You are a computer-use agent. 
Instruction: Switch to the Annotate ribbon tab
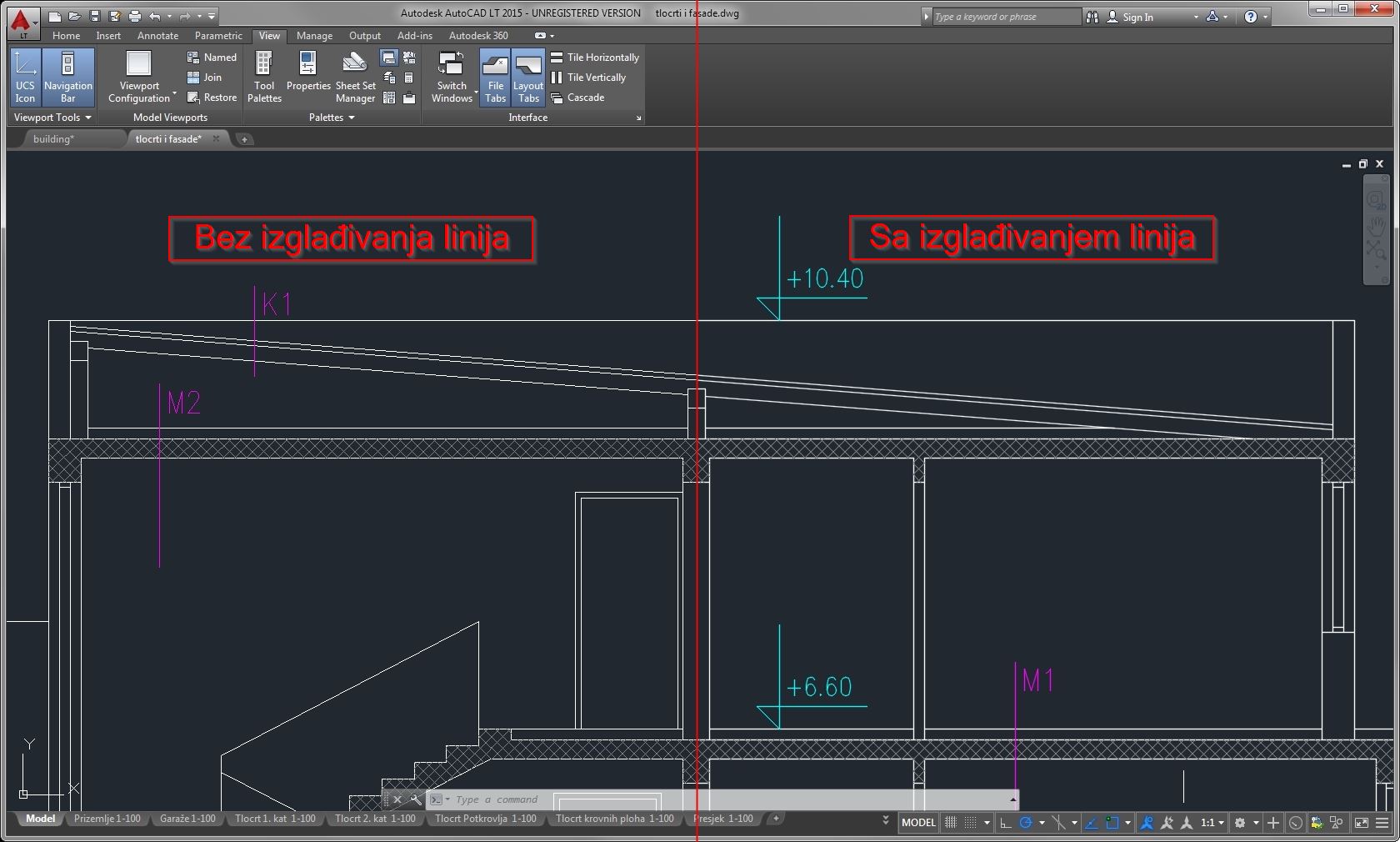[157, 36]
